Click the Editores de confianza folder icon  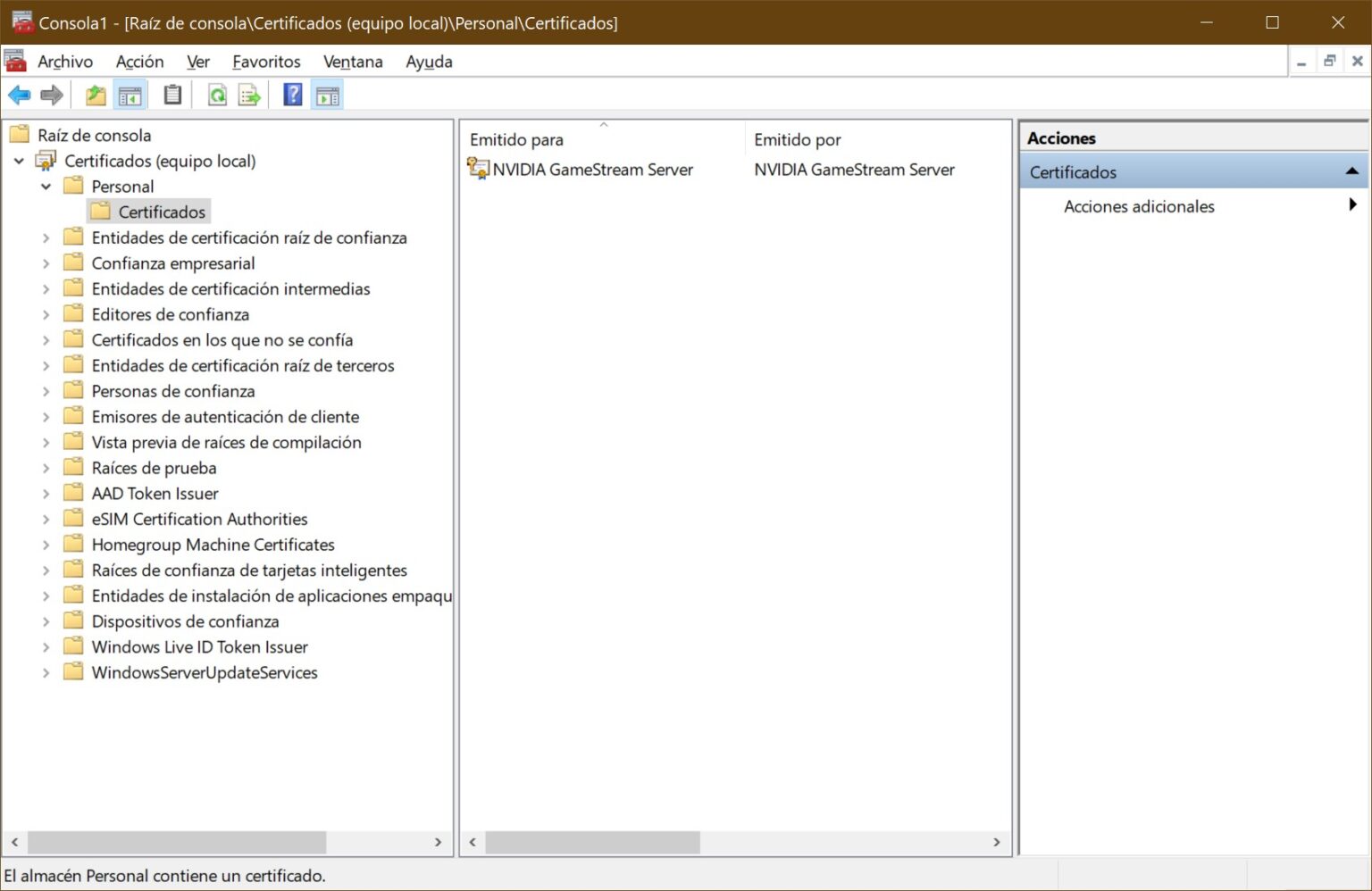[73, 314]
